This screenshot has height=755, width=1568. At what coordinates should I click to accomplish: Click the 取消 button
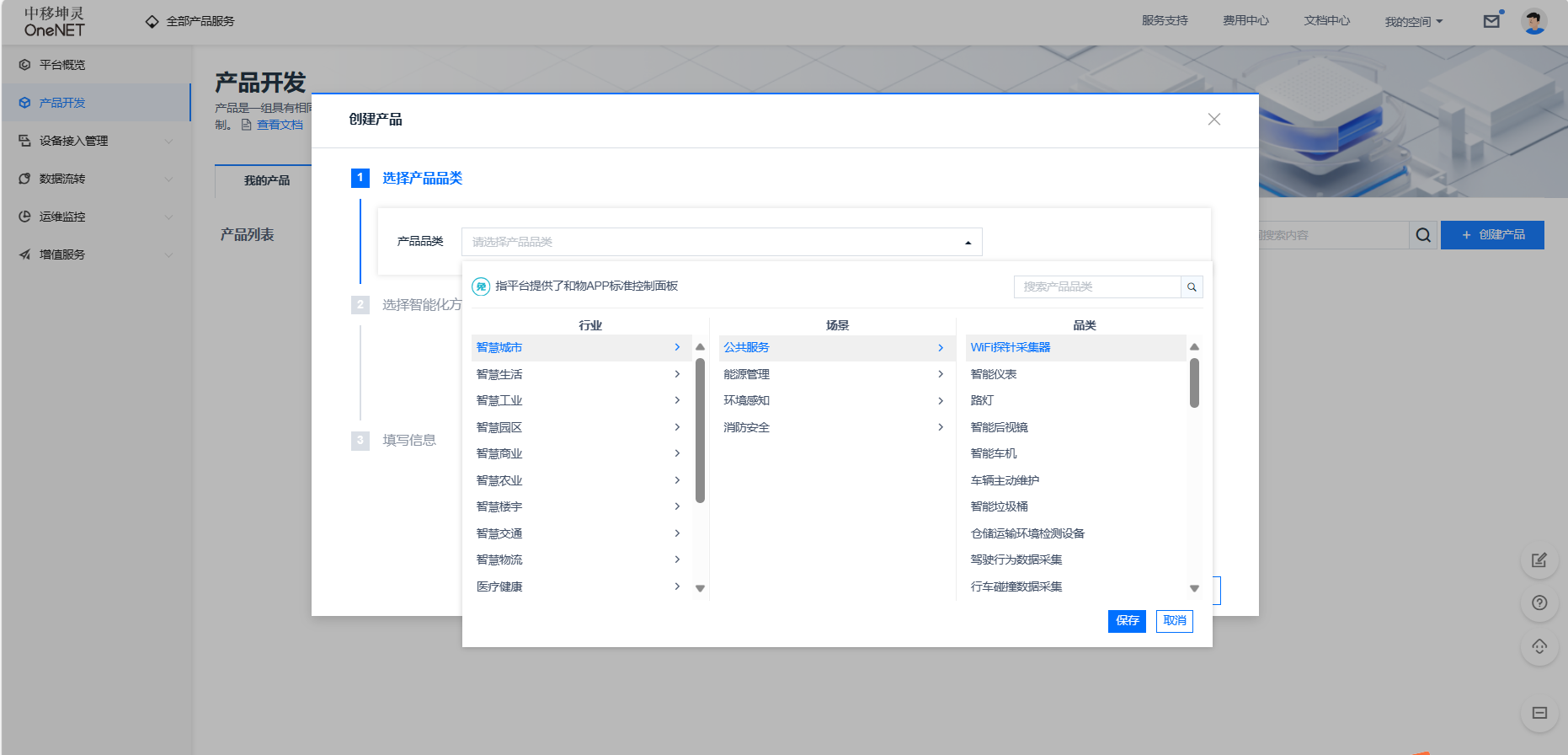click(x=1174, y=621)
